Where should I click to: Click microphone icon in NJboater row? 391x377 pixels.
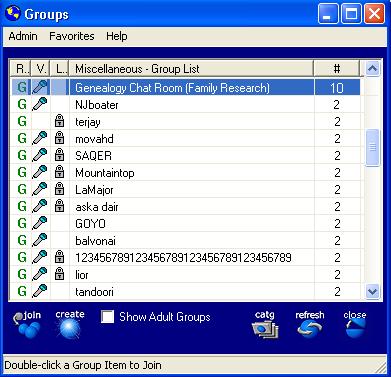coord(40,104)
